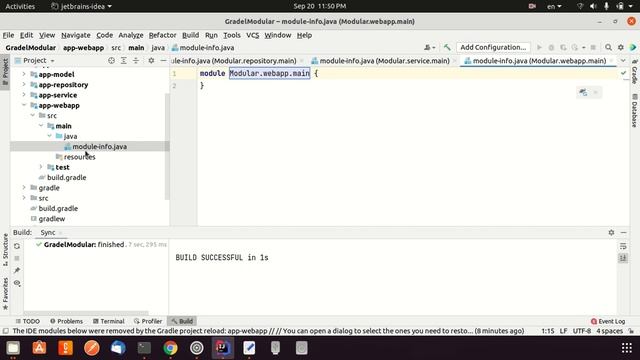Click the Debug bug icon in toolbar
The height and width of the screenshot is (360, 640).
coord(551,47)
